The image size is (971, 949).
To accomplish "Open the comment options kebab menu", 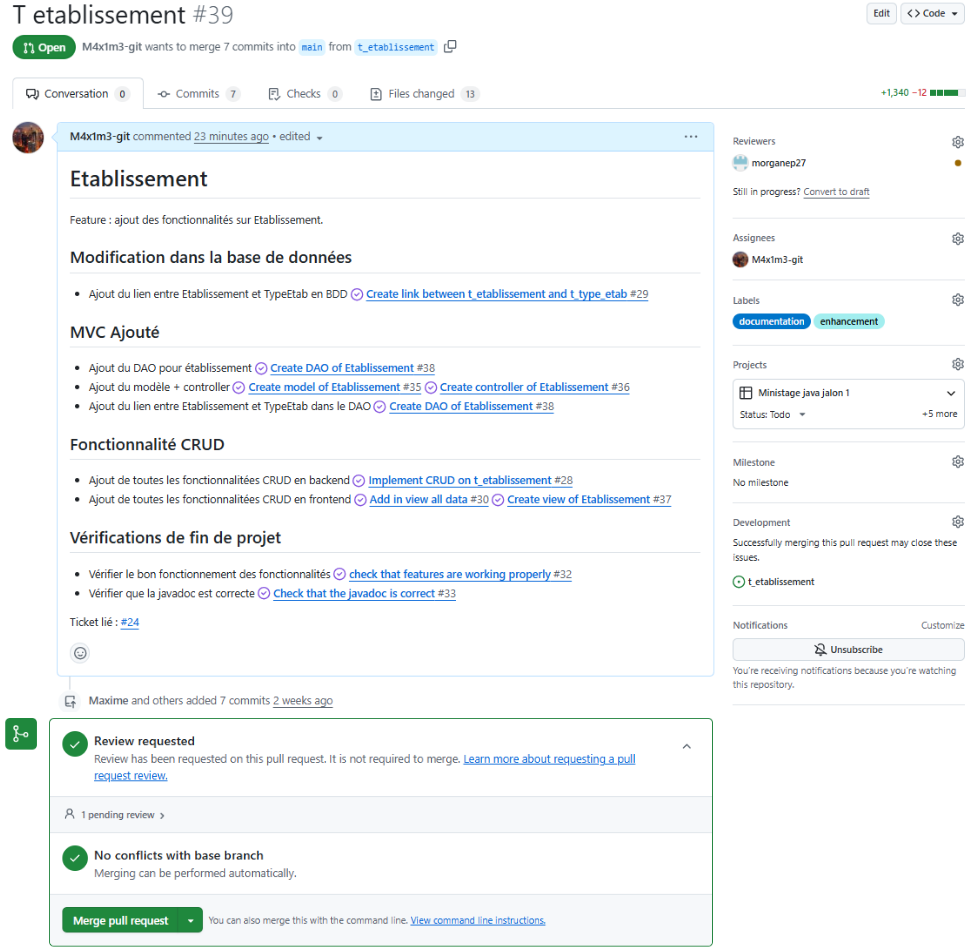I will (690, 136).
